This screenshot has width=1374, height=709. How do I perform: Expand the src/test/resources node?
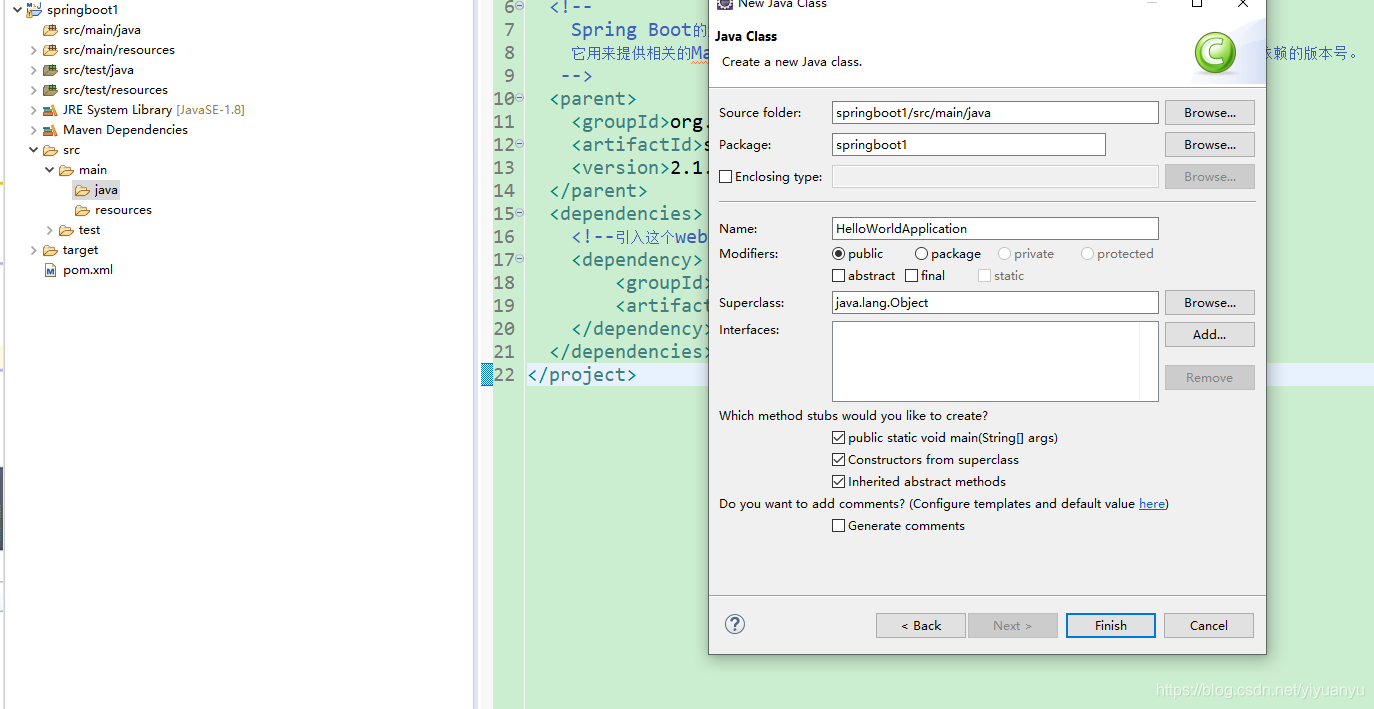34,90
